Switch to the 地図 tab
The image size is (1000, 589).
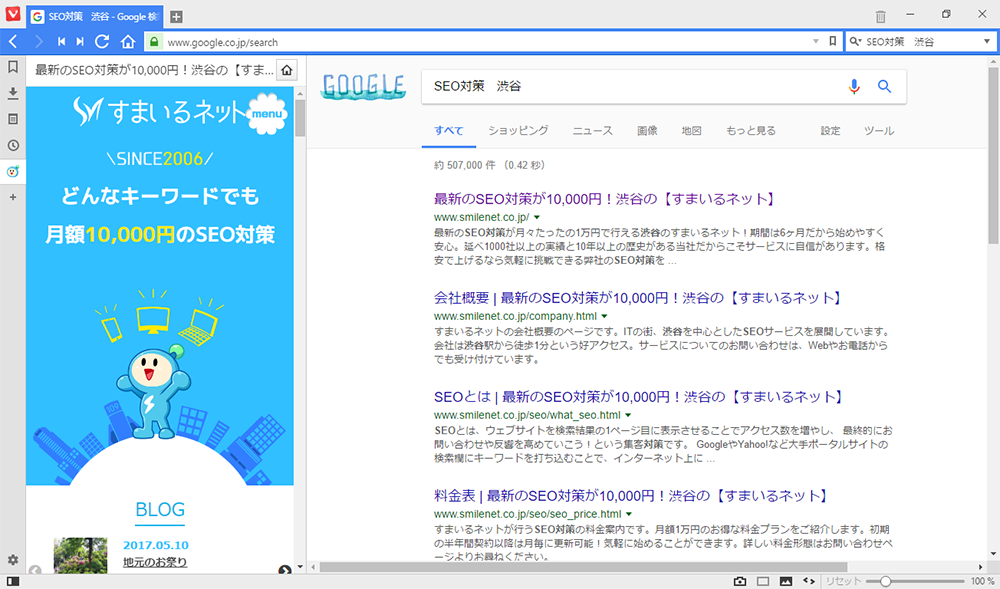[691, 131]
